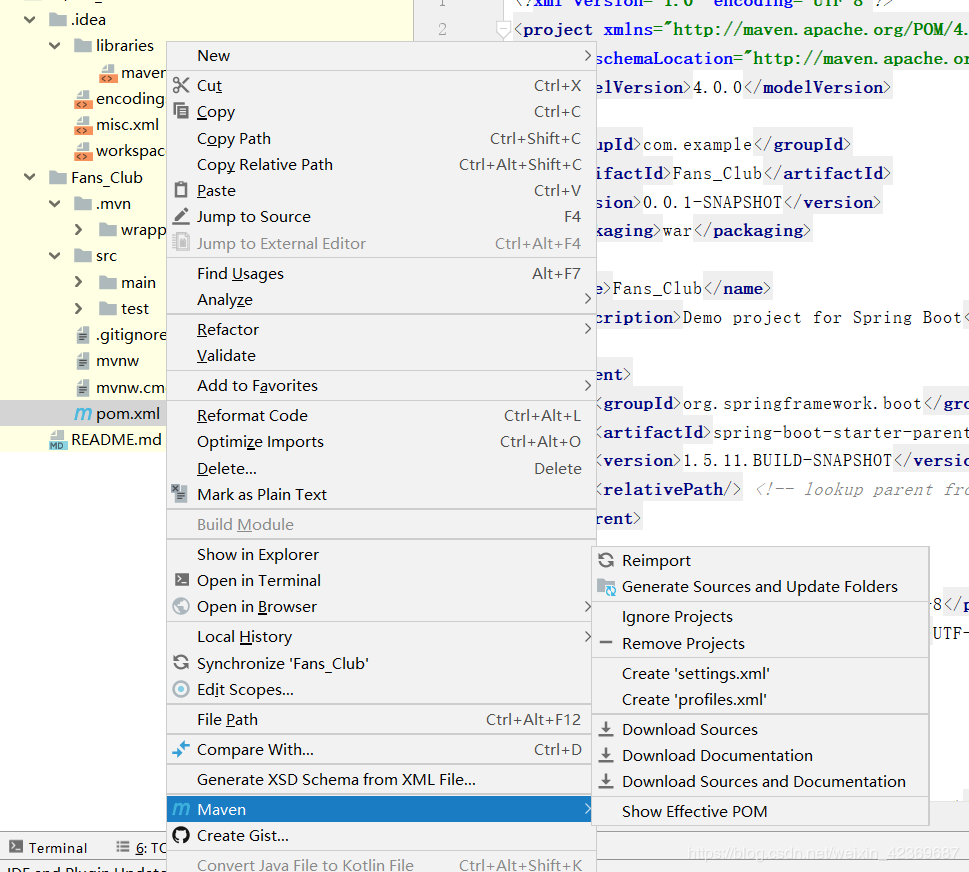Expand the main folder

tap(78, 282)
